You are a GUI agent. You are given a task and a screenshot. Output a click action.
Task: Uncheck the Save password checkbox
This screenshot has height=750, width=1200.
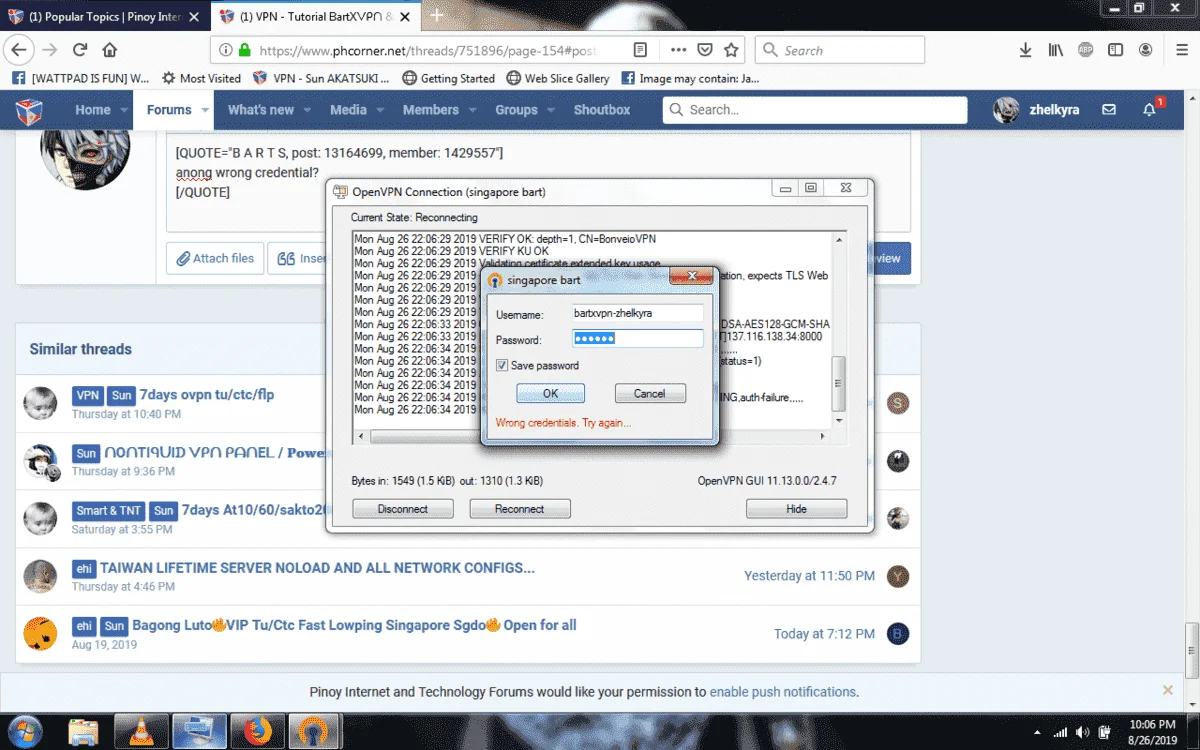[502, 366]
